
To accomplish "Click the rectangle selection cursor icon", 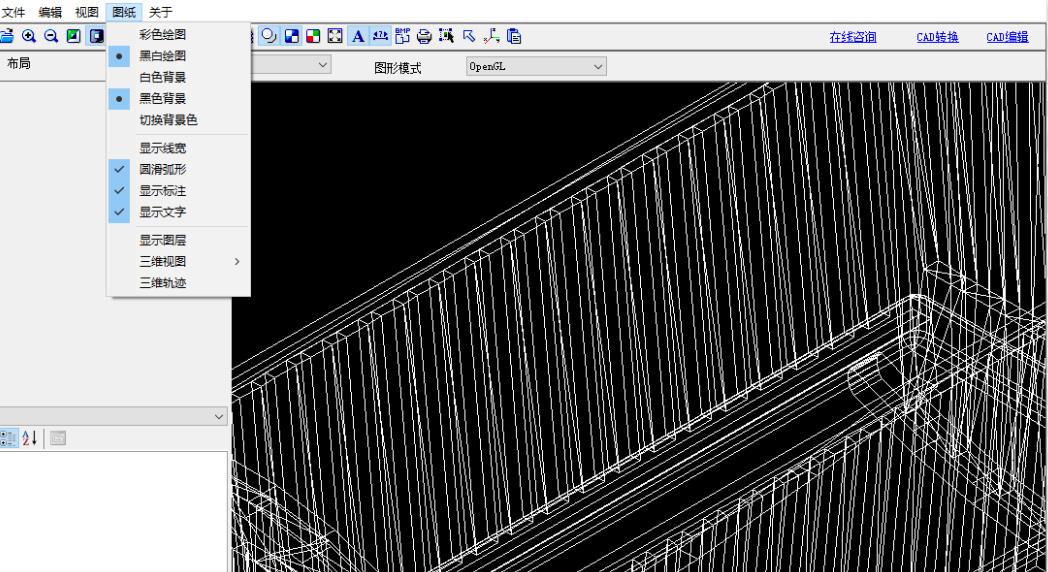I will [x=446, y=36].
